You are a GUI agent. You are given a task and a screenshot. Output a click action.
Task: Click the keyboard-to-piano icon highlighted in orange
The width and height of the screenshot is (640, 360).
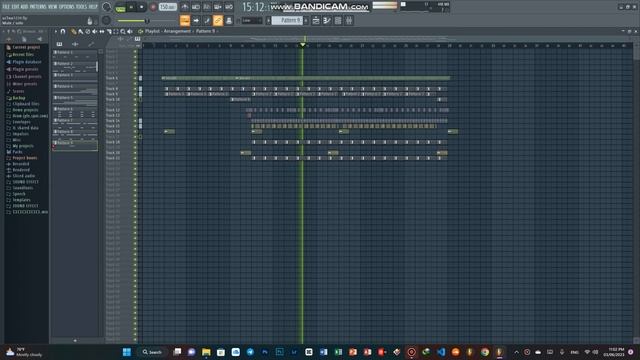point(185,20)
